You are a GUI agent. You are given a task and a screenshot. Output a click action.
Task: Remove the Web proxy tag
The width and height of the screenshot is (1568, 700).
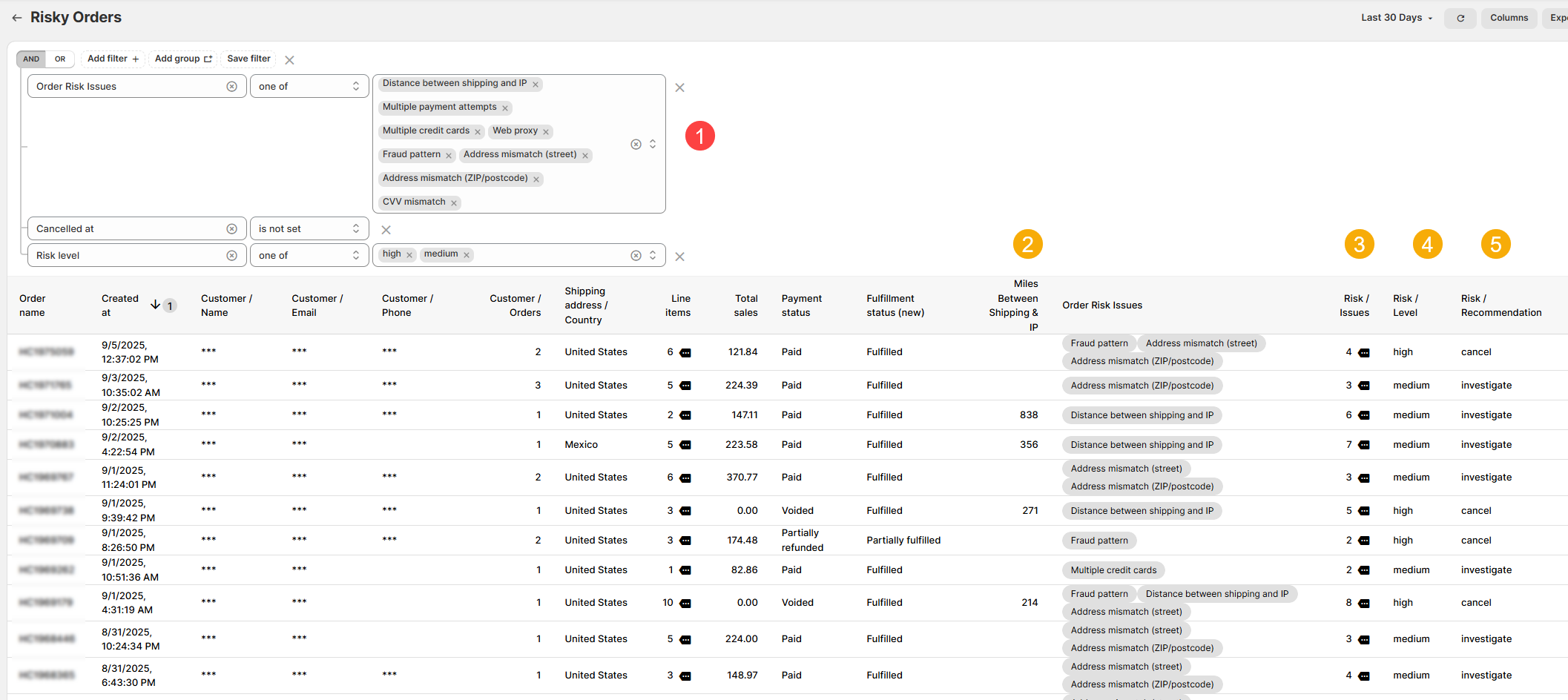pos(546,132)
